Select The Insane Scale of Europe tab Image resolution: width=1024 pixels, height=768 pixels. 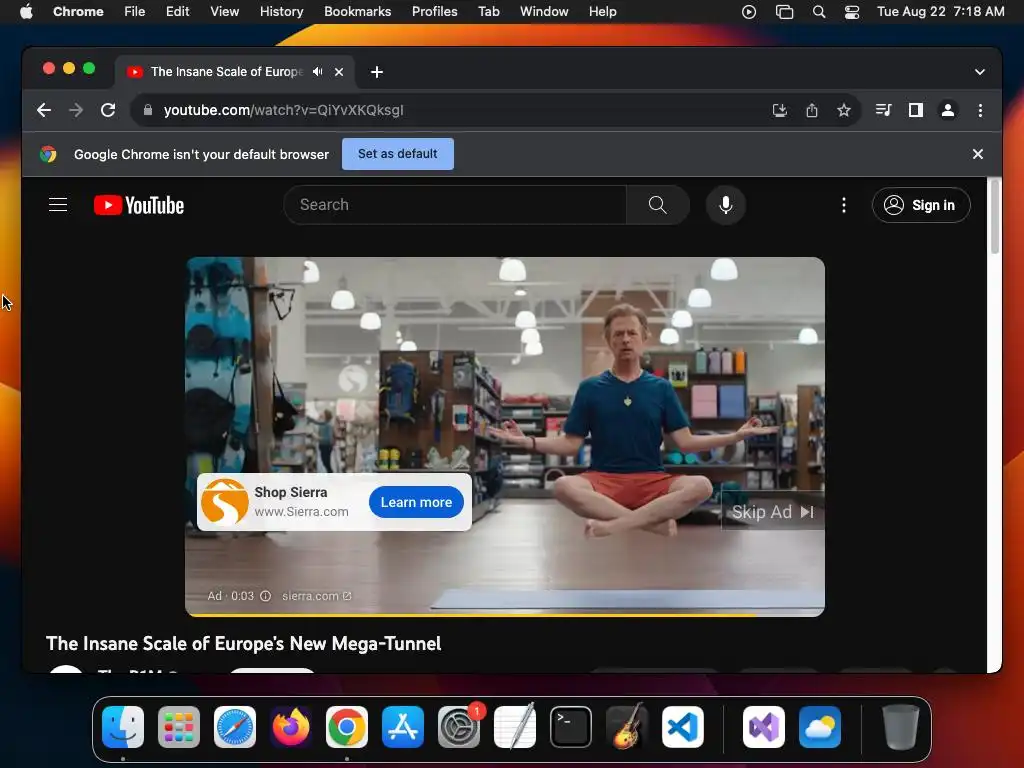(x=227, y=72)
